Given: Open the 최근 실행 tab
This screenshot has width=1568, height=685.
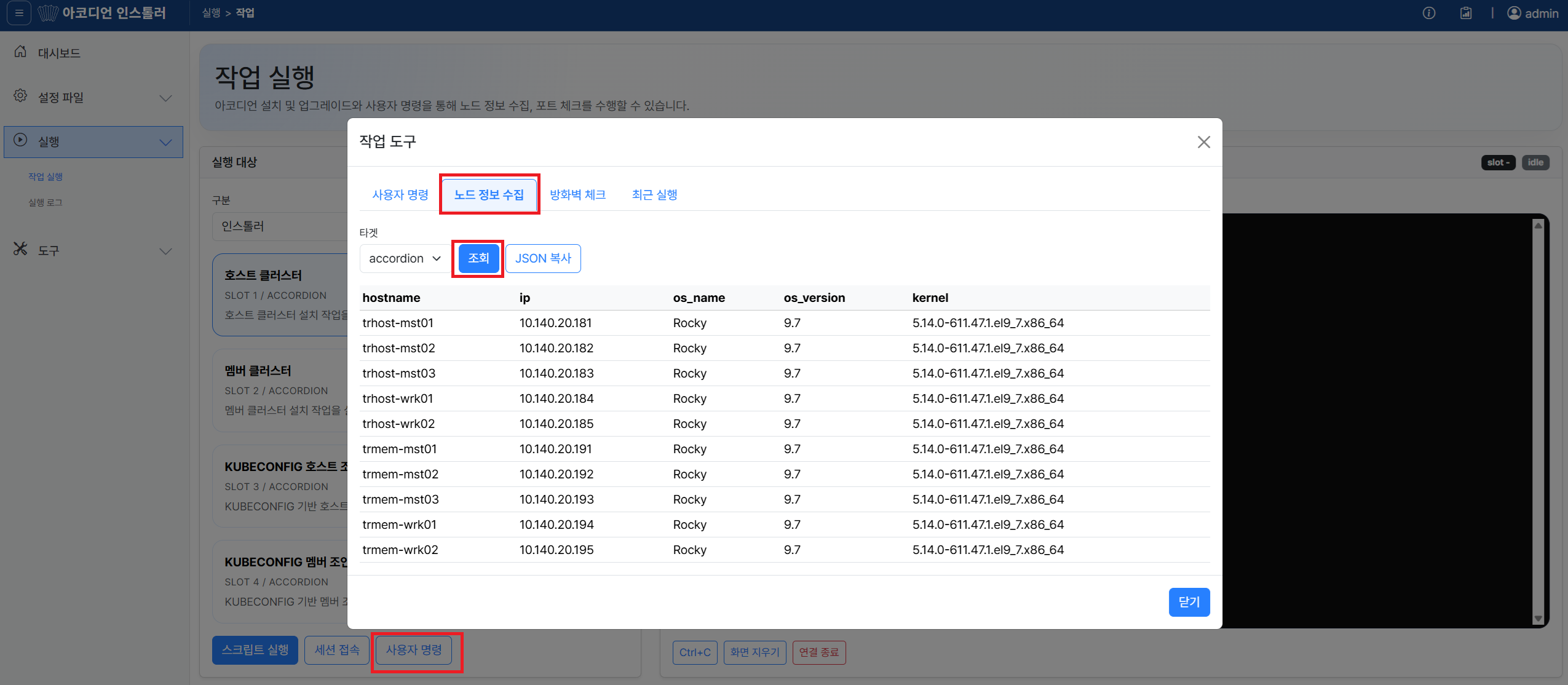Looking at the screenshot, I should (x=654, y=195).
